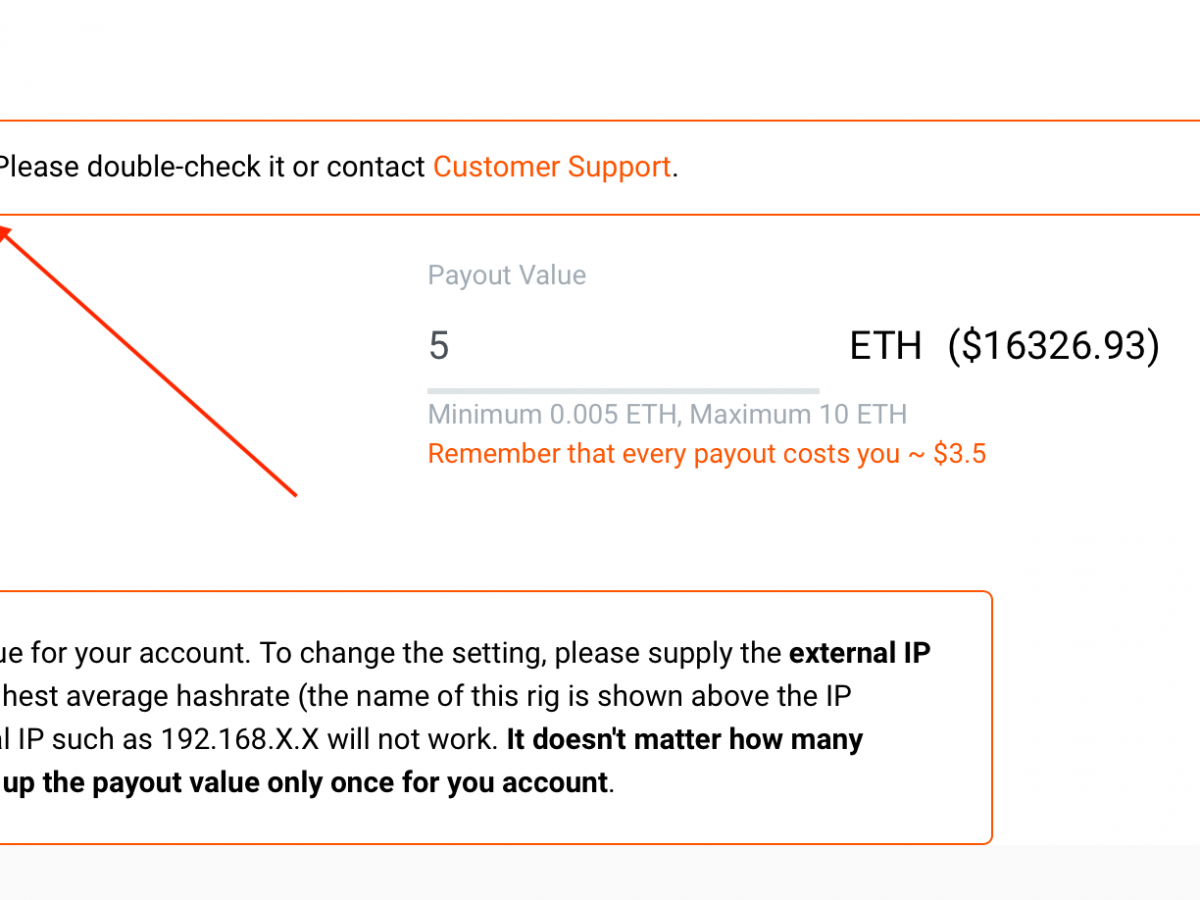
Task: Click the Payout Value field label
Action: (506, 275)
